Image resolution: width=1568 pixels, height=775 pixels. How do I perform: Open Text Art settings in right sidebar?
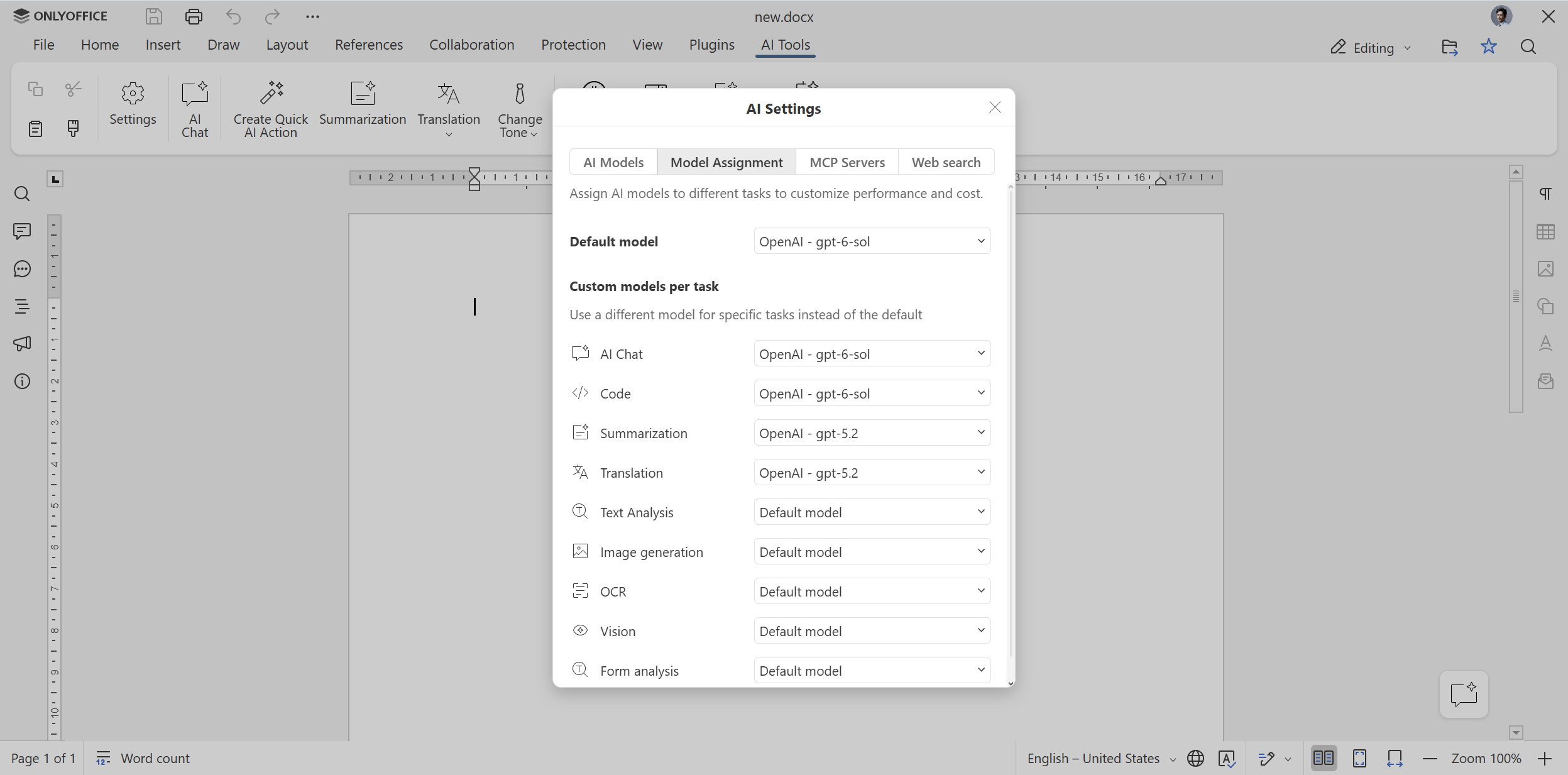[1545, 344]
